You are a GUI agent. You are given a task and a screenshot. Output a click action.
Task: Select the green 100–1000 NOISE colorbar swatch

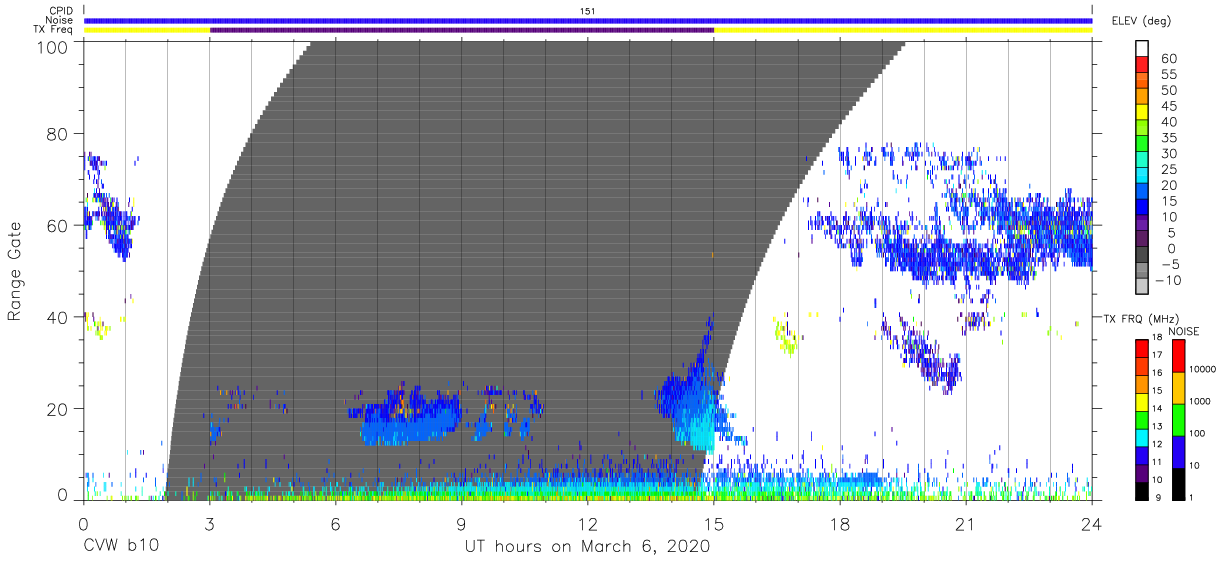pyautogui.click(x=1177, y=419)
